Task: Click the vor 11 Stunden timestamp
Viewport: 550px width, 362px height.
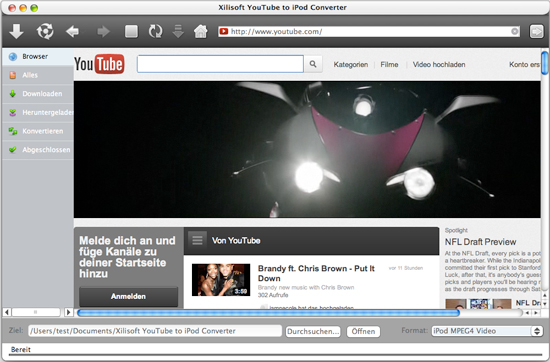Action: point(406,268)
